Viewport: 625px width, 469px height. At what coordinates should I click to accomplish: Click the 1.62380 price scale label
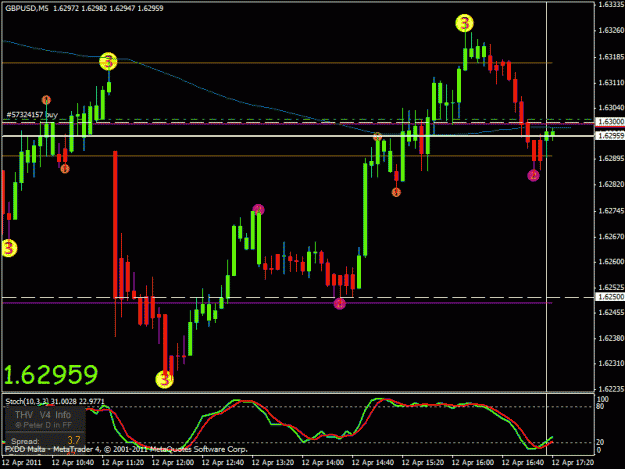click(x=611, y=338)
